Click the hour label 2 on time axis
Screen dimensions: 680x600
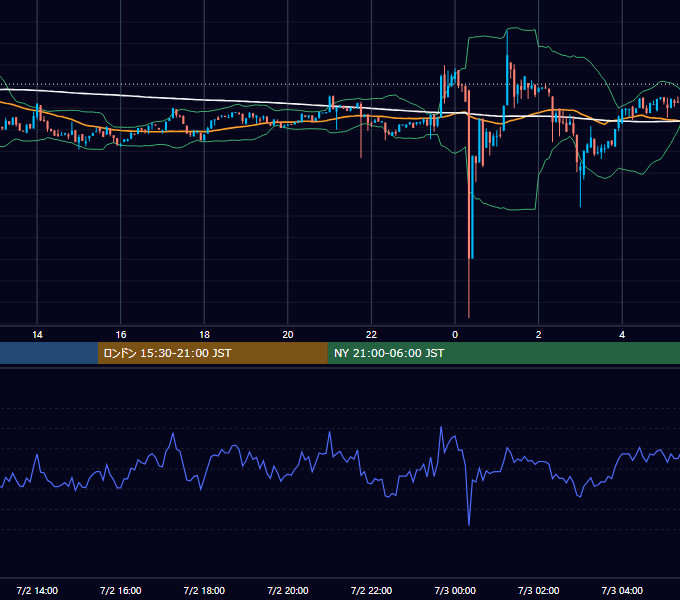pos(539,335)
